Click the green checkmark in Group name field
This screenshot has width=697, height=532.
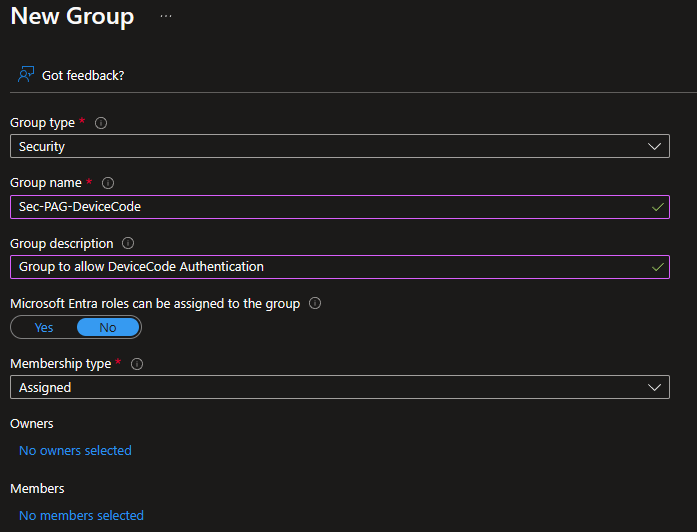point(656,207)
